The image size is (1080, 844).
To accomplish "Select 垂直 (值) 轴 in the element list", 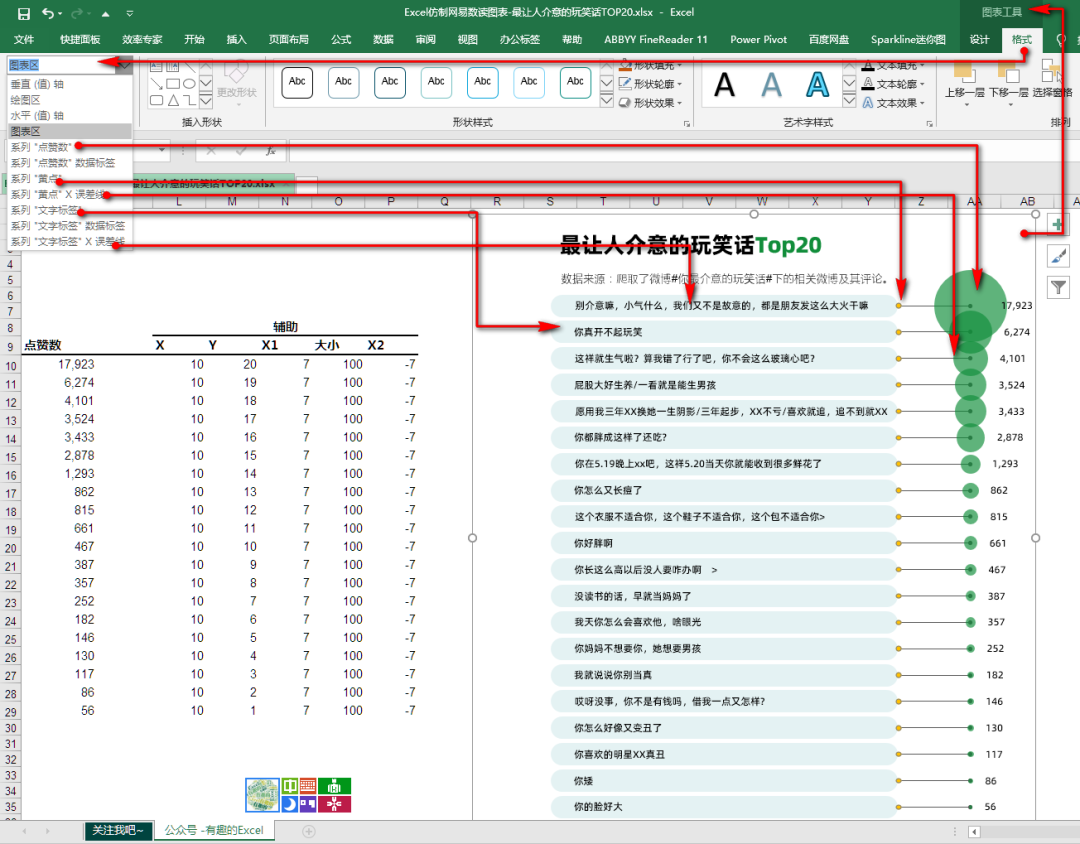I will [x=70, y=84].
